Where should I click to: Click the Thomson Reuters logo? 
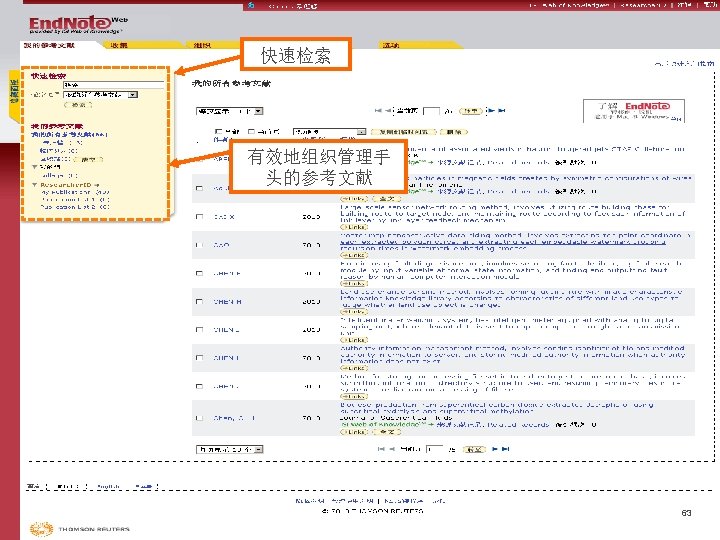[79, 529]
